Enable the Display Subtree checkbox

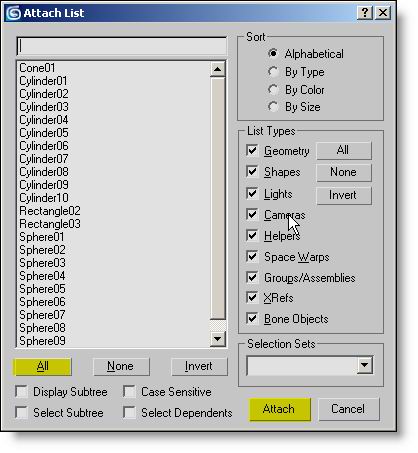coord(22,392)
